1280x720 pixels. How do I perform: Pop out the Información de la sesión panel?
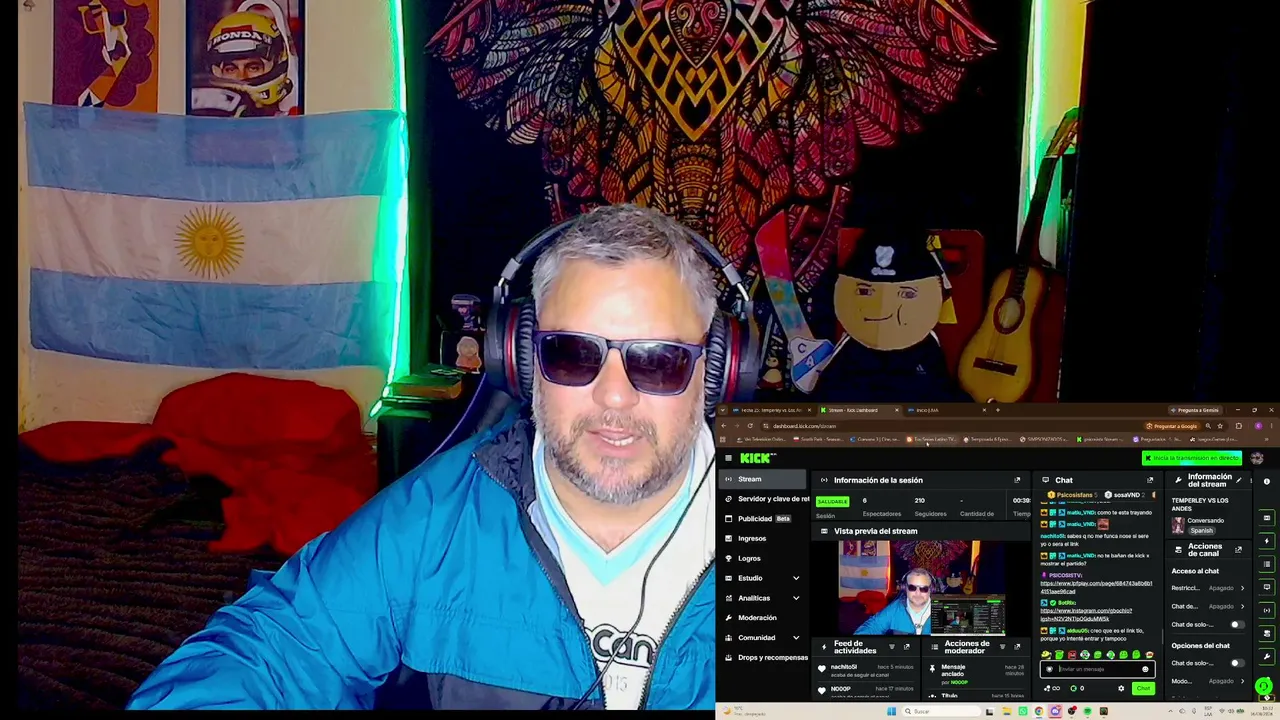pyautogui.click(x=1017, y=480)
